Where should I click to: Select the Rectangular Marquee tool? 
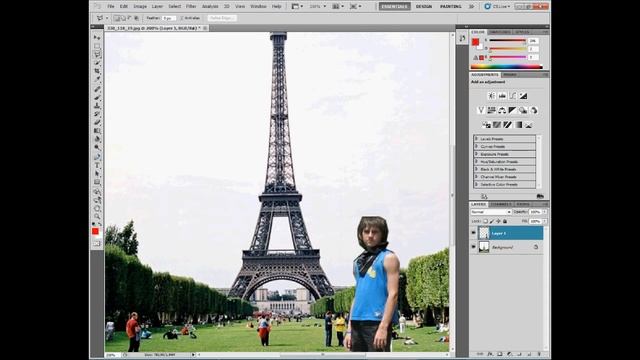[x=97, y=46]
